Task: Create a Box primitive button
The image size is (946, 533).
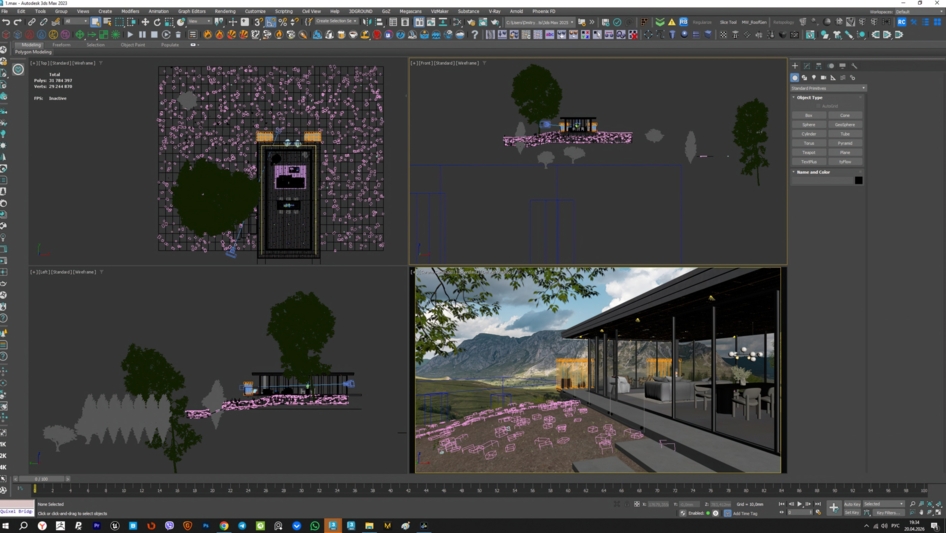Action: click(809, 115)
